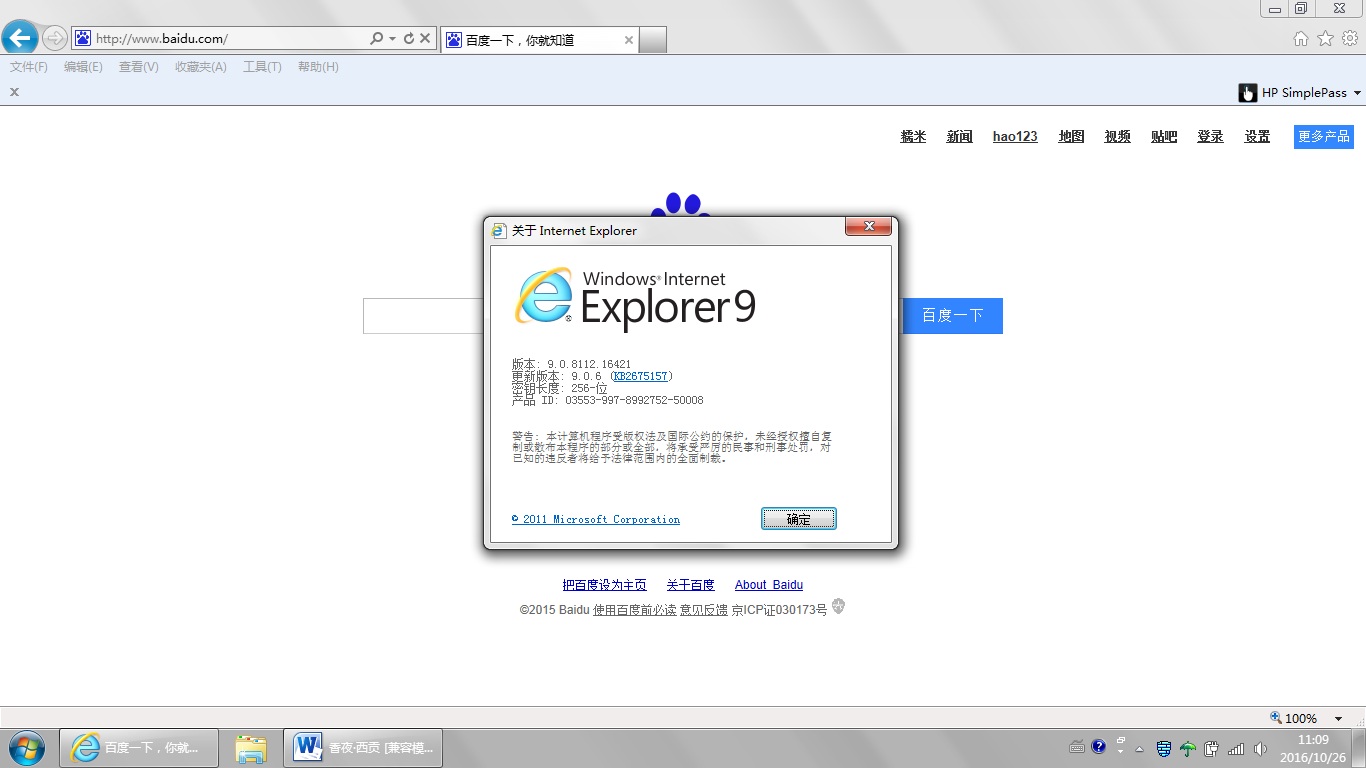This screenshot has width=1366, height=768.
Task: Open the 地图 link
Action: pos(1072,137)
